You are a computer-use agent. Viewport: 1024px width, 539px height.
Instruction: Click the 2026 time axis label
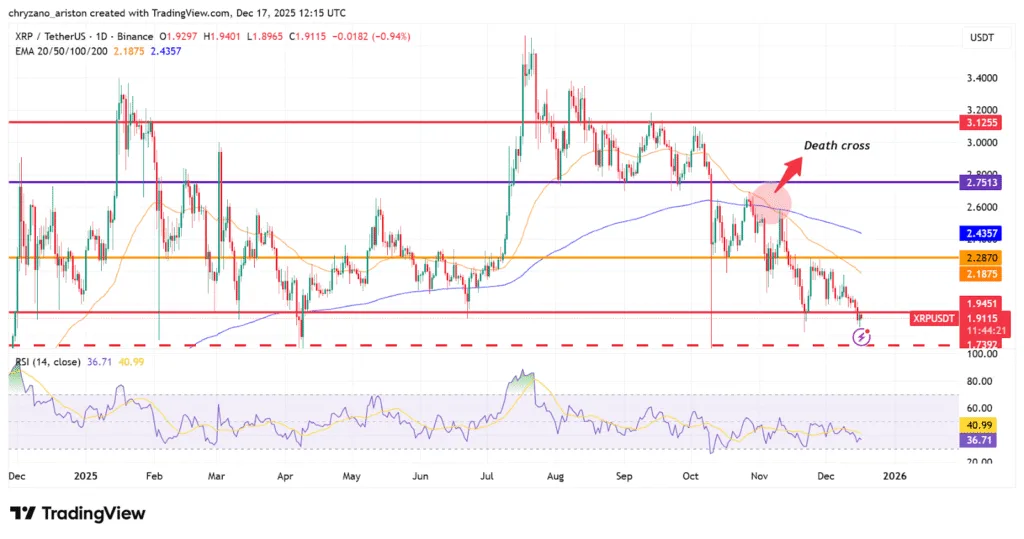pos(895,476)
